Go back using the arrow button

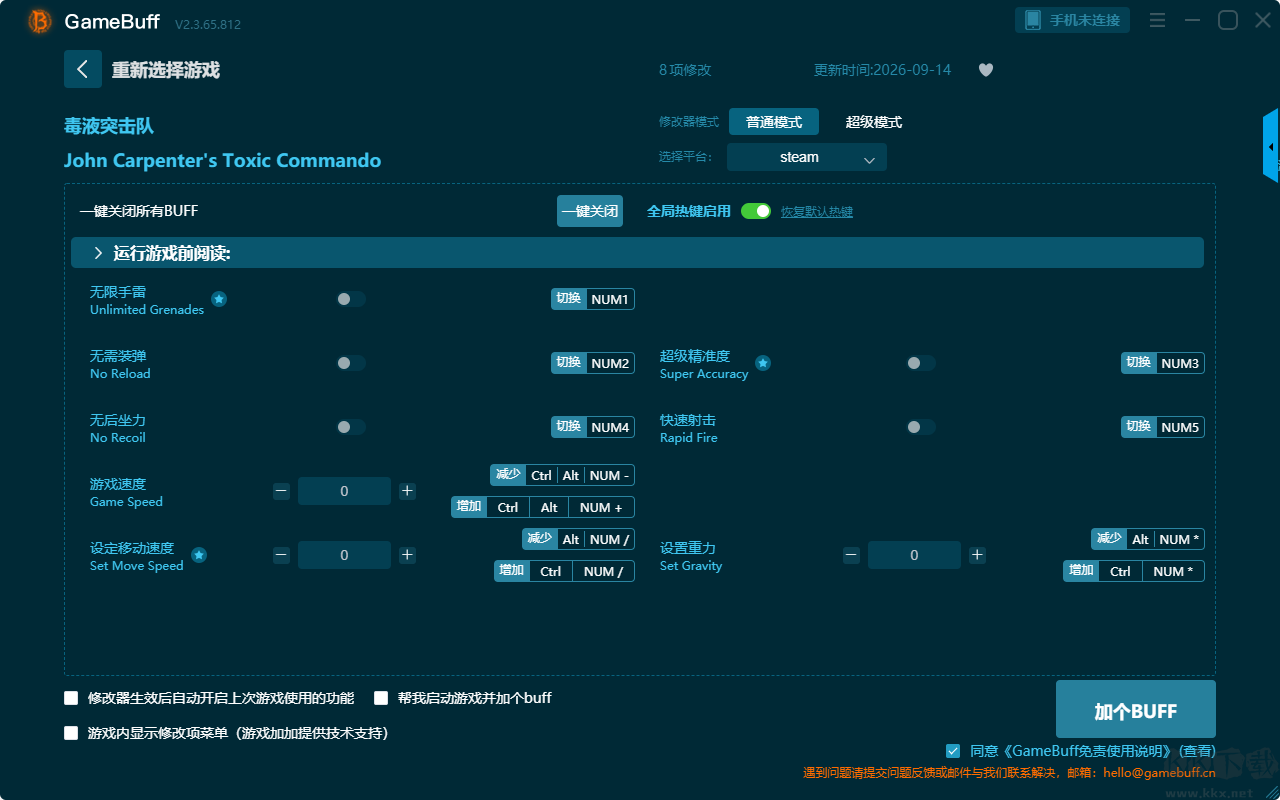(83, 69)
